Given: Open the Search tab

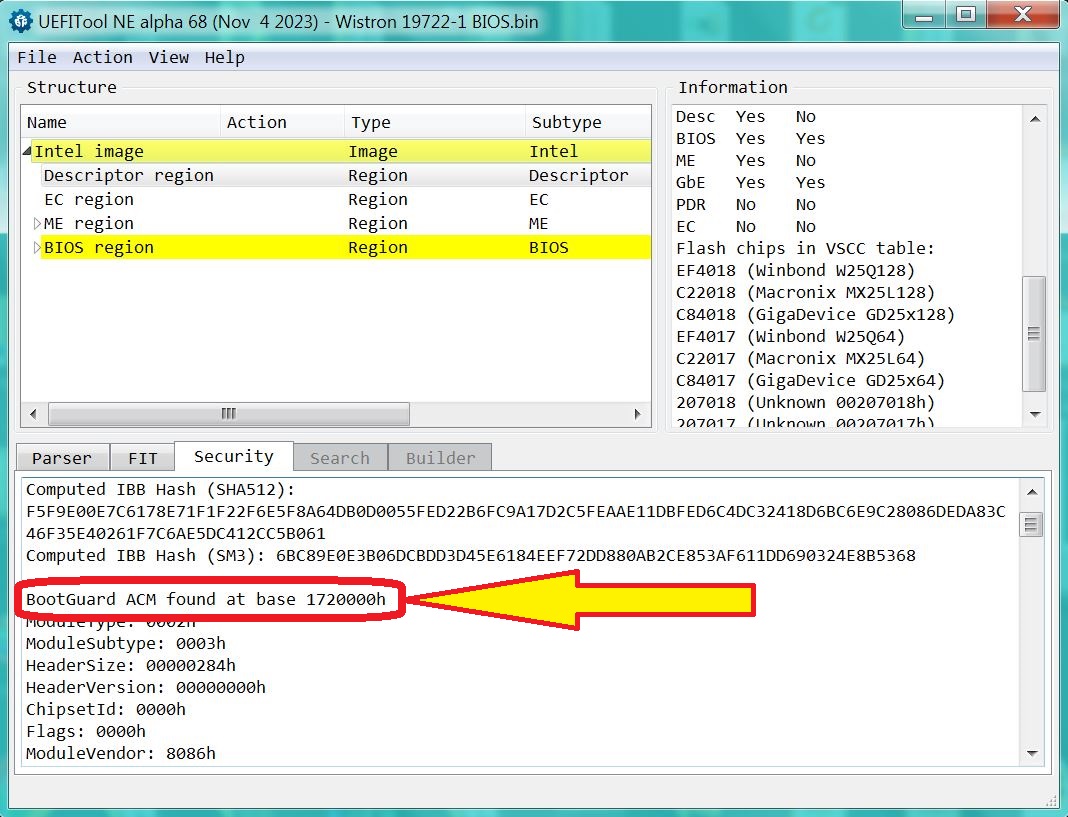Looking at the screenshot, I should pyautogui.click(x=340, y=457).
